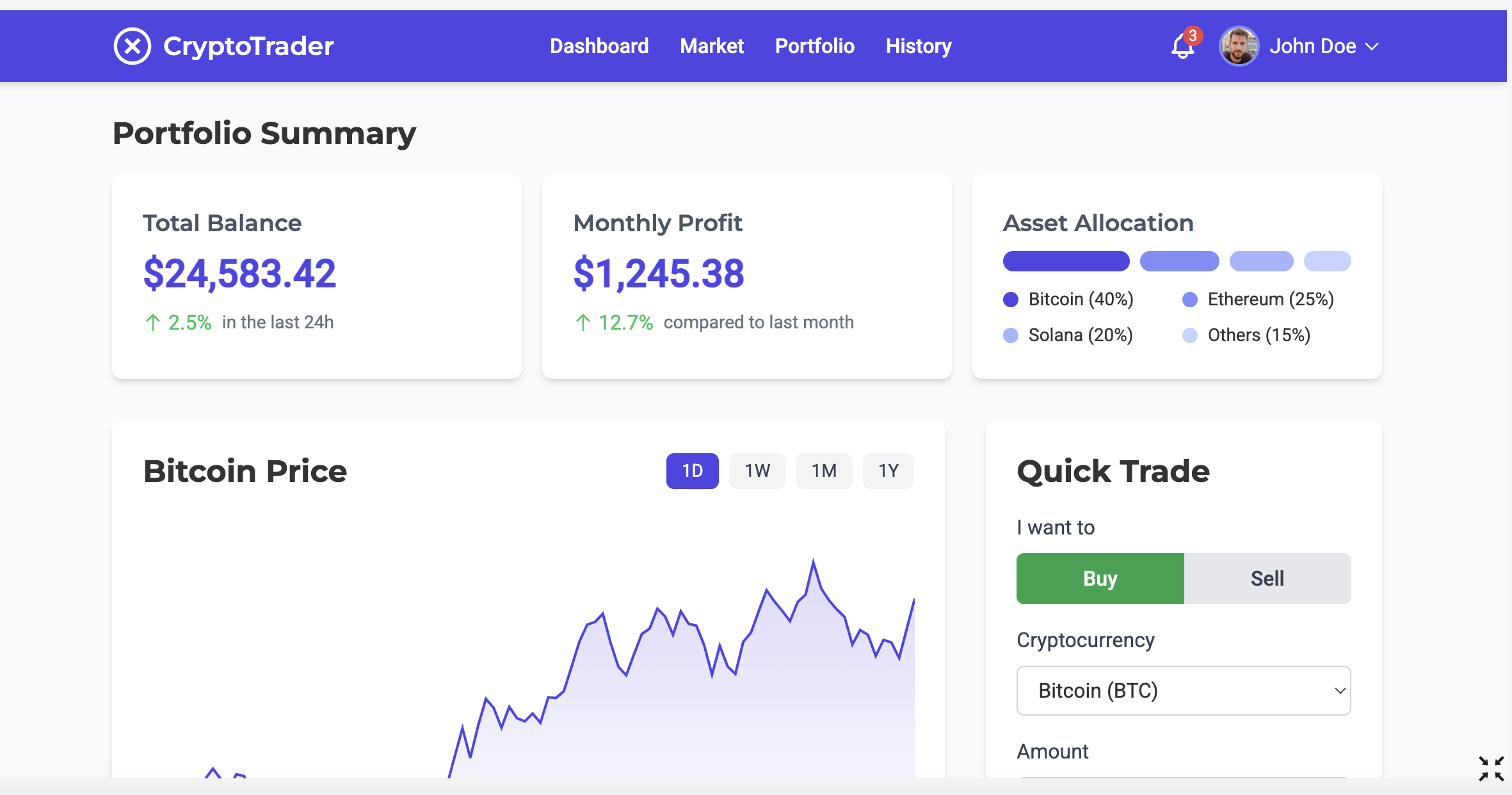
Task: Click the darkest Bitcoin allocation bar segment
Action: (x=1066, y=261)
